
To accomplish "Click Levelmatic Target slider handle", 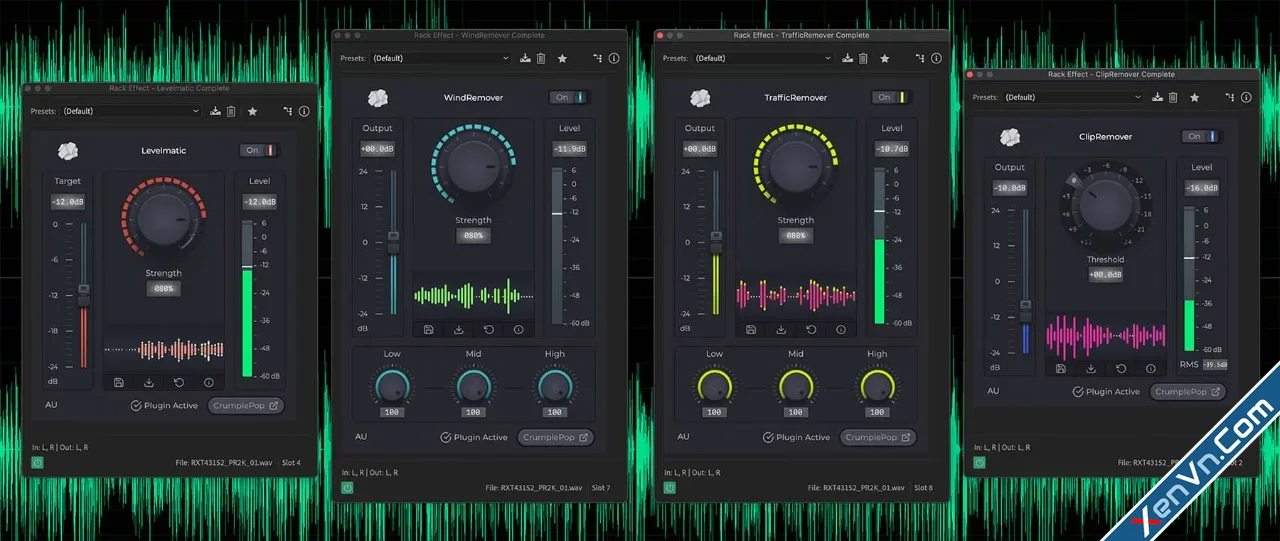I will coord(84,293).
